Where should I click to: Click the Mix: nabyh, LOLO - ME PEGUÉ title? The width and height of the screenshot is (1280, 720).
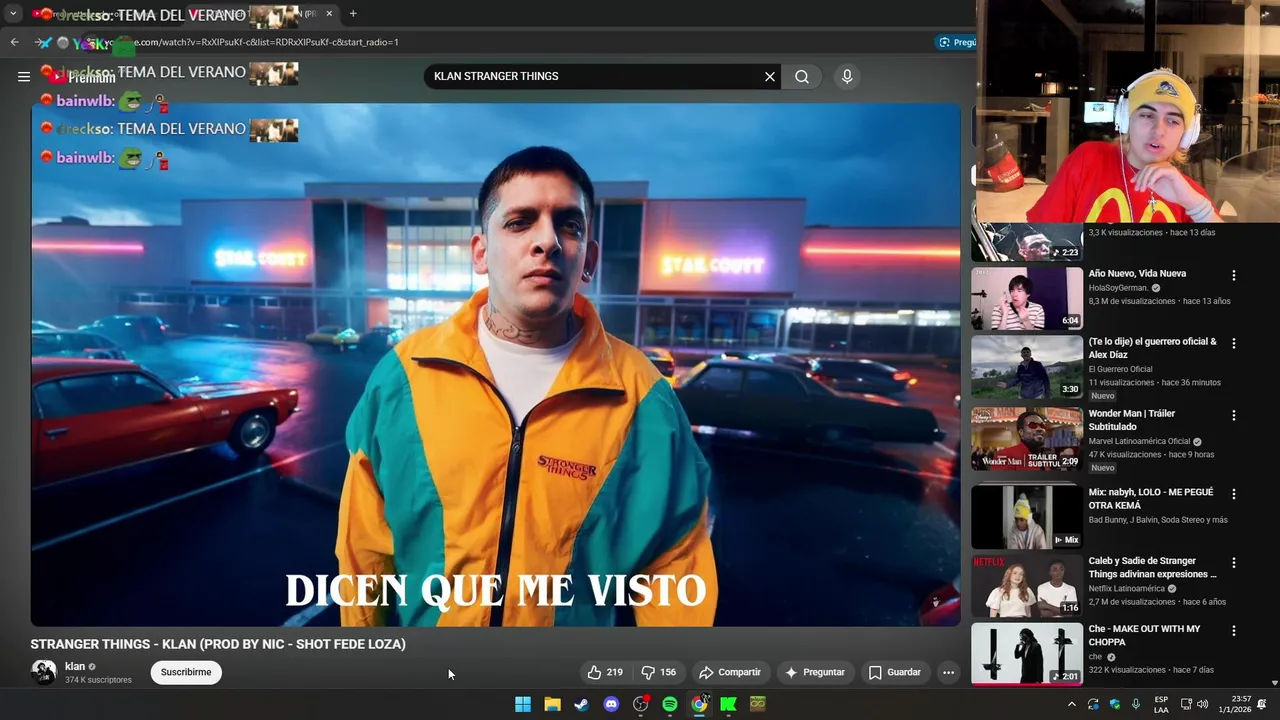1151,499
